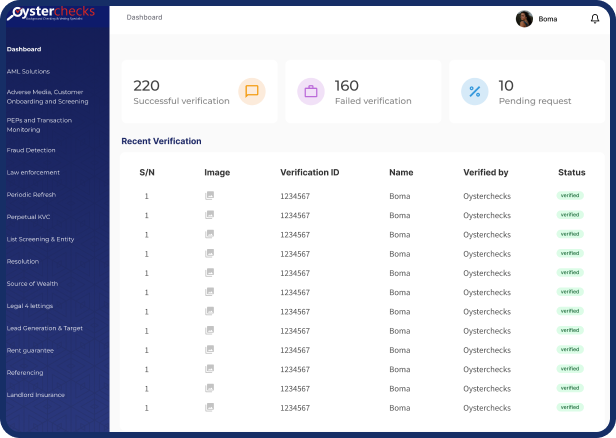616x438 pixels.
Task: Click the Dashboard breadcrumb in header
Action: (x=144, y=18)
